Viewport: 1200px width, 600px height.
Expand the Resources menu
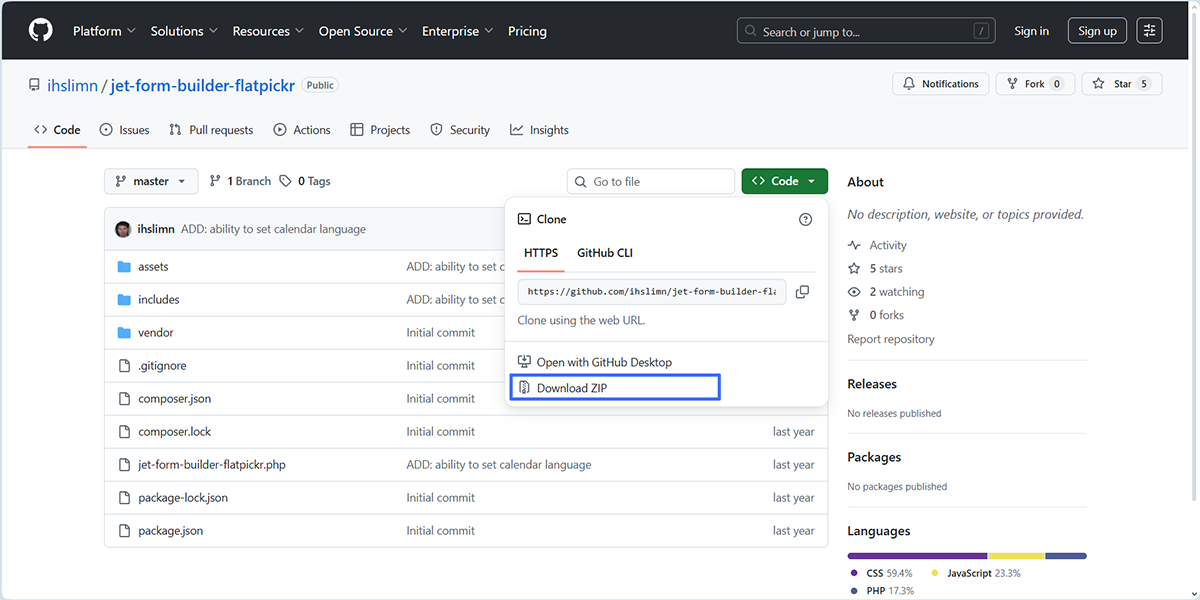[x=268, y=31]
